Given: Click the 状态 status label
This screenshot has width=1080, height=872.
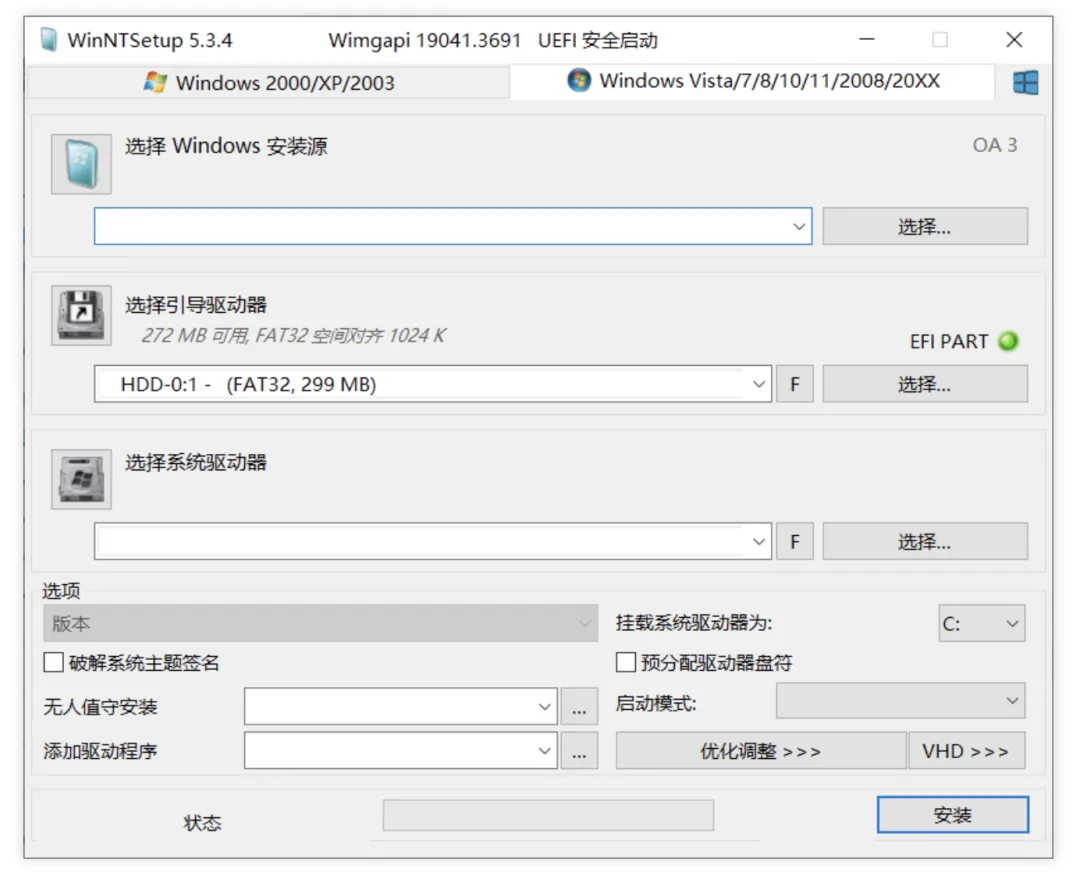Looking at the screenshot, I should [202, 823].
